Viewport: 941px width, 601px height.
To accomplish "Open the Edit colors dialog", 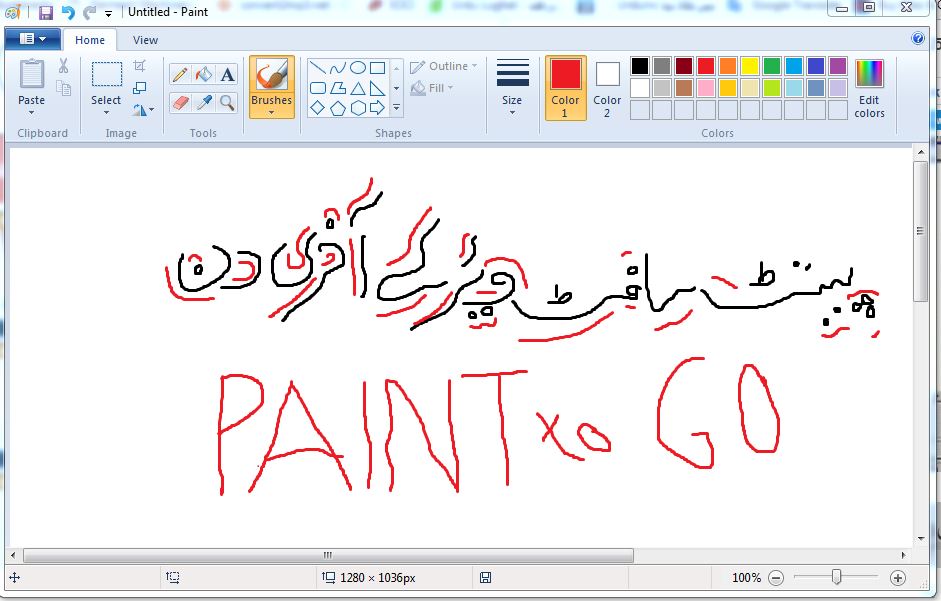I will [869, 87].
